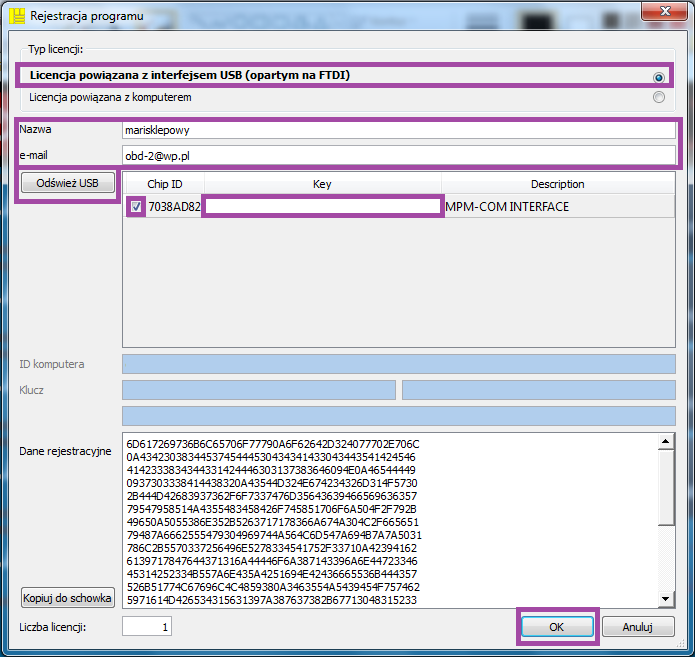Click registration data line starting 79547958
Viewport: 696px width, 657px height.
(272, 509)
